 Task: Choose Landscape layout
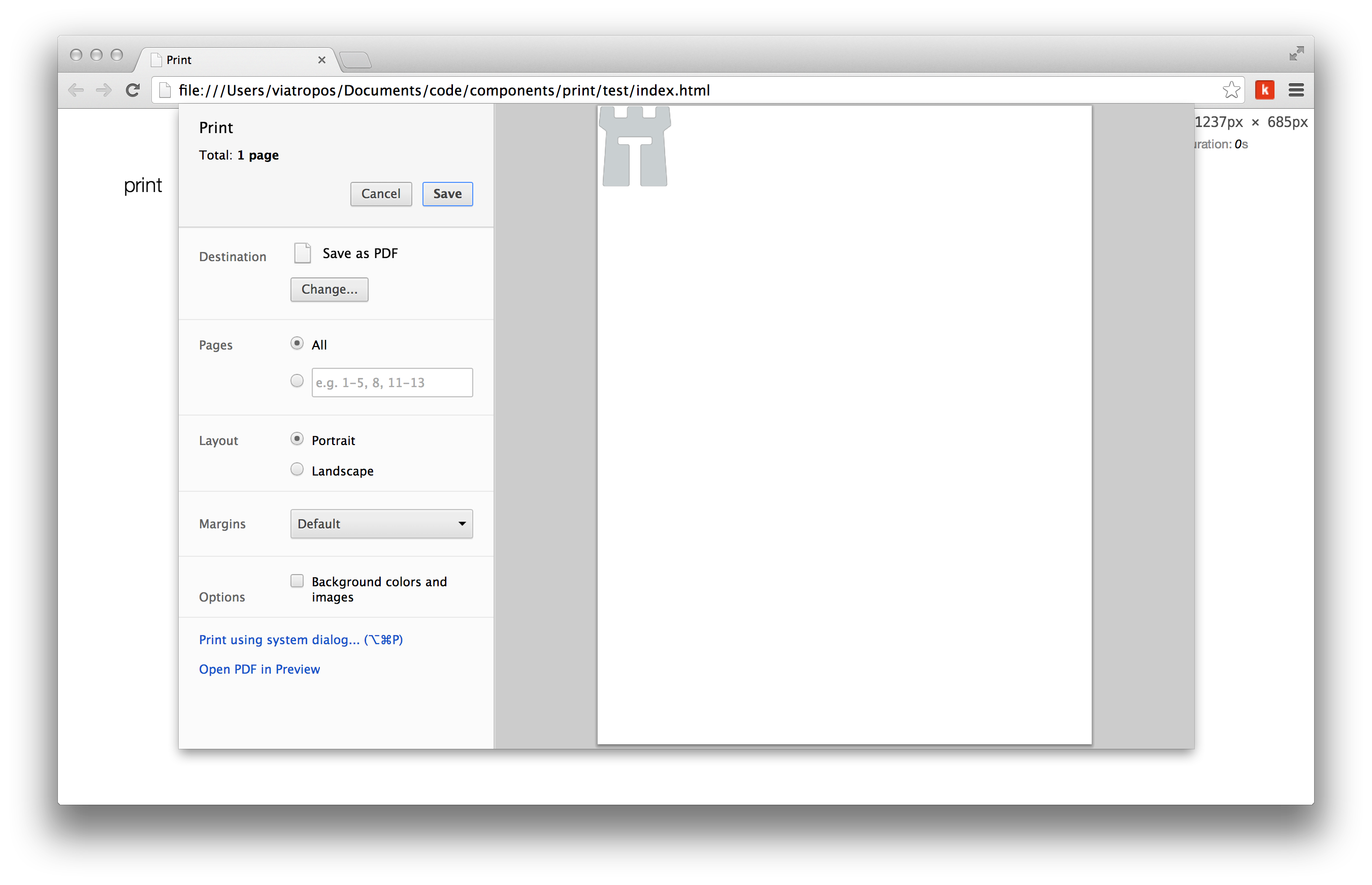coord(297,469)
